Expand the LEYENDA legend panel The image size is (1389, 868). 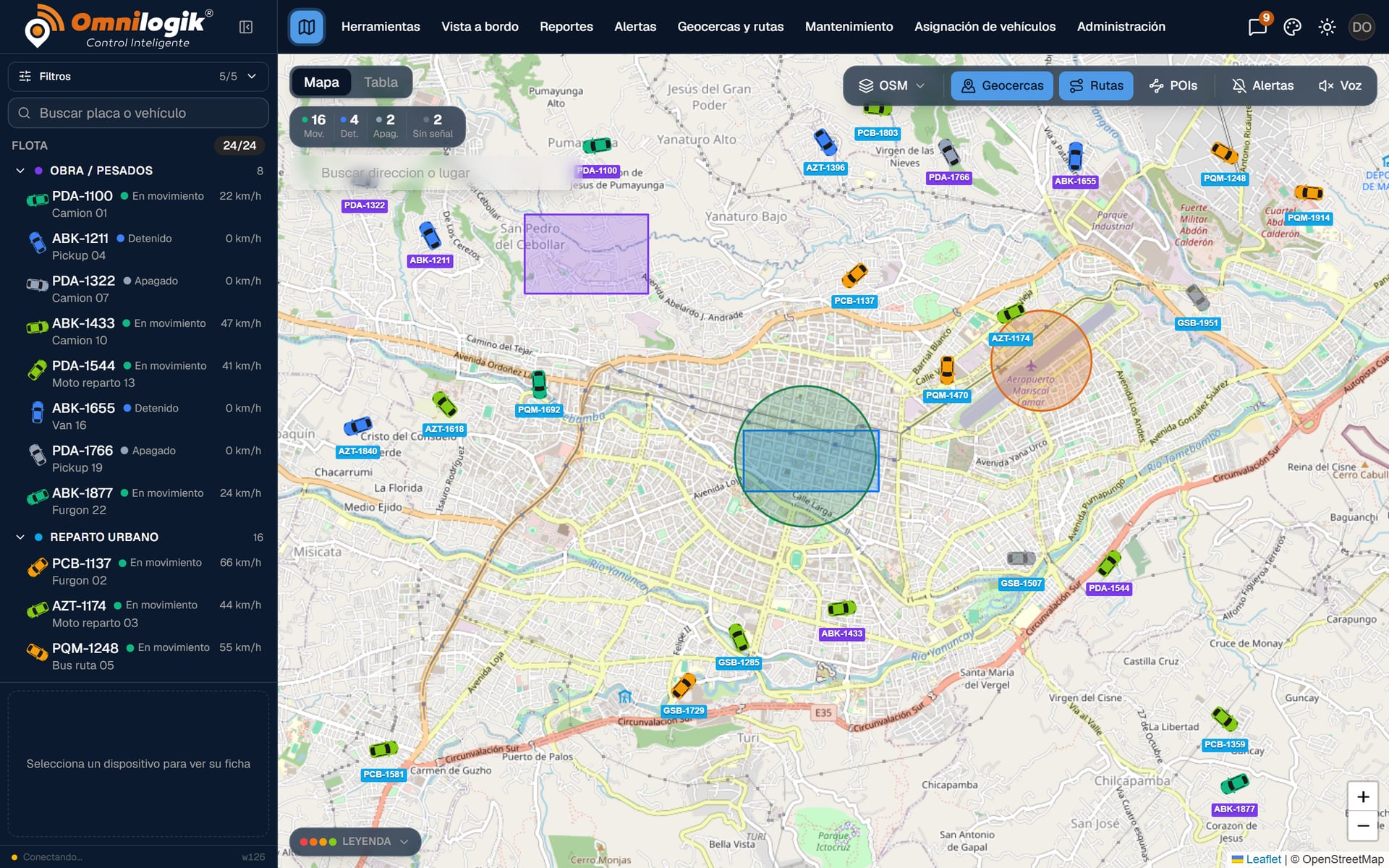[354, 841]
